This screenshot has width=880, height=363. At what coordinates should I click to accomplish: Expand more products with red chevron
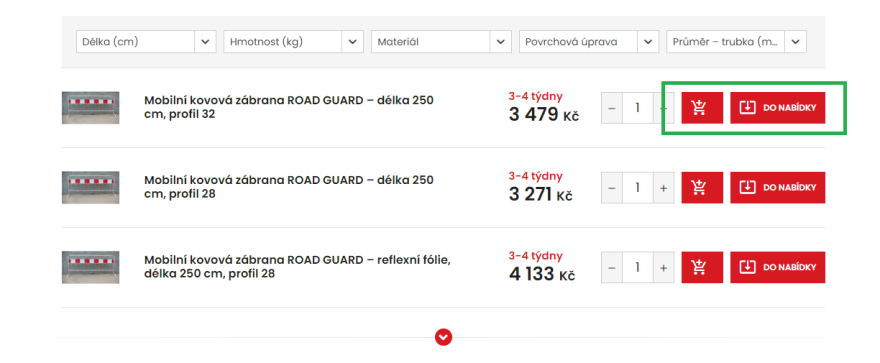point(443,337)
